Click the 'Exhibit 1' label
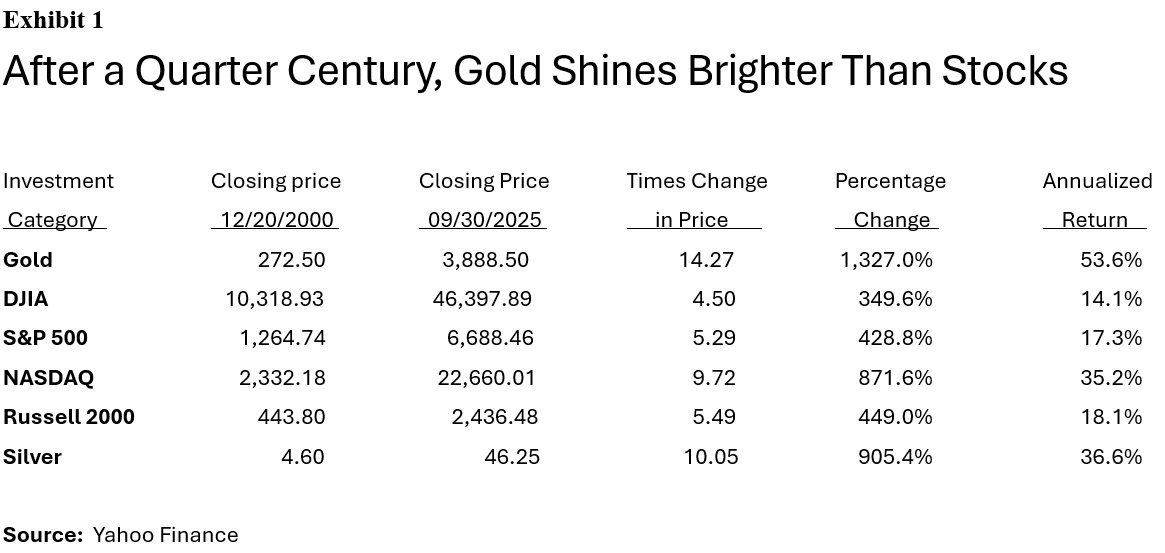The image size is (1165, 553). click(x=53, y=20)
